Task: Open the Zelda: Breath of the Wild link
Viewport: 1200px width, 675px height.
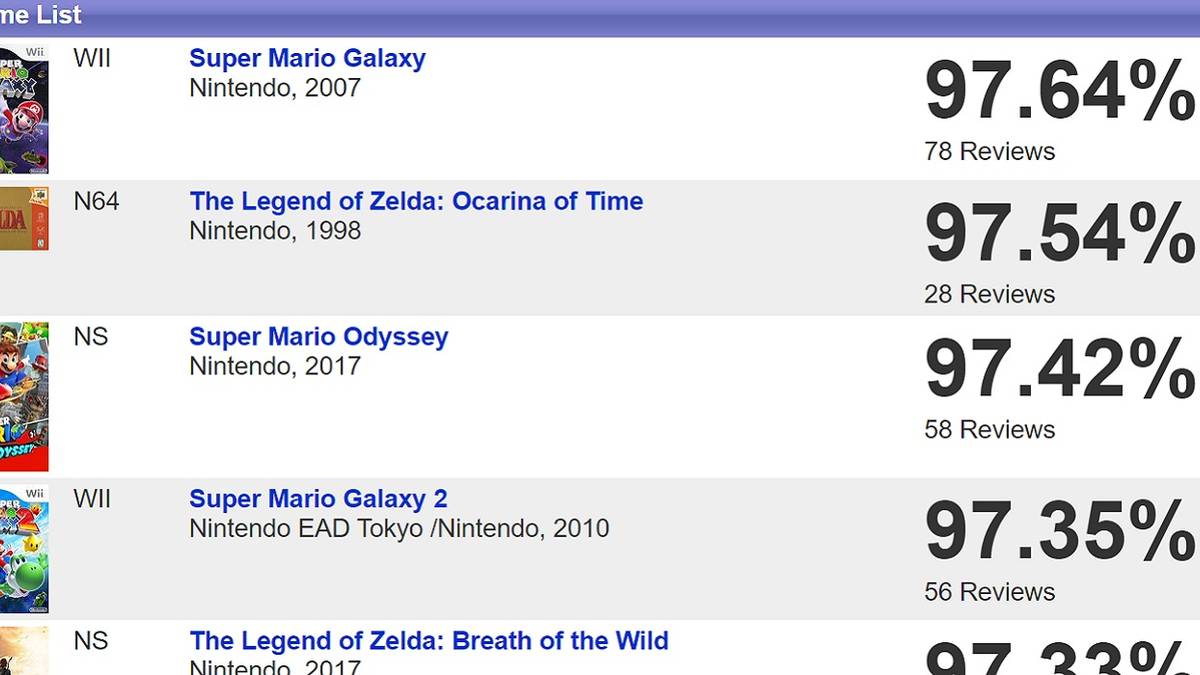Action: (429, 641)
